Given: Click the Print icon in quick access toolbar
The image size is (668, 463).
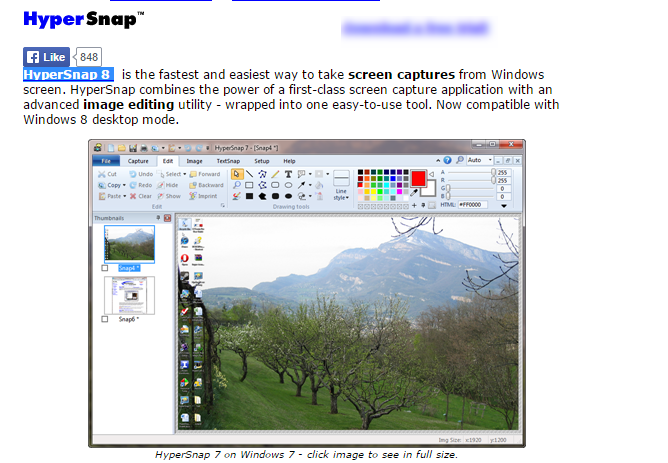Looking at the screenshot, I should (x=144, y=148).
